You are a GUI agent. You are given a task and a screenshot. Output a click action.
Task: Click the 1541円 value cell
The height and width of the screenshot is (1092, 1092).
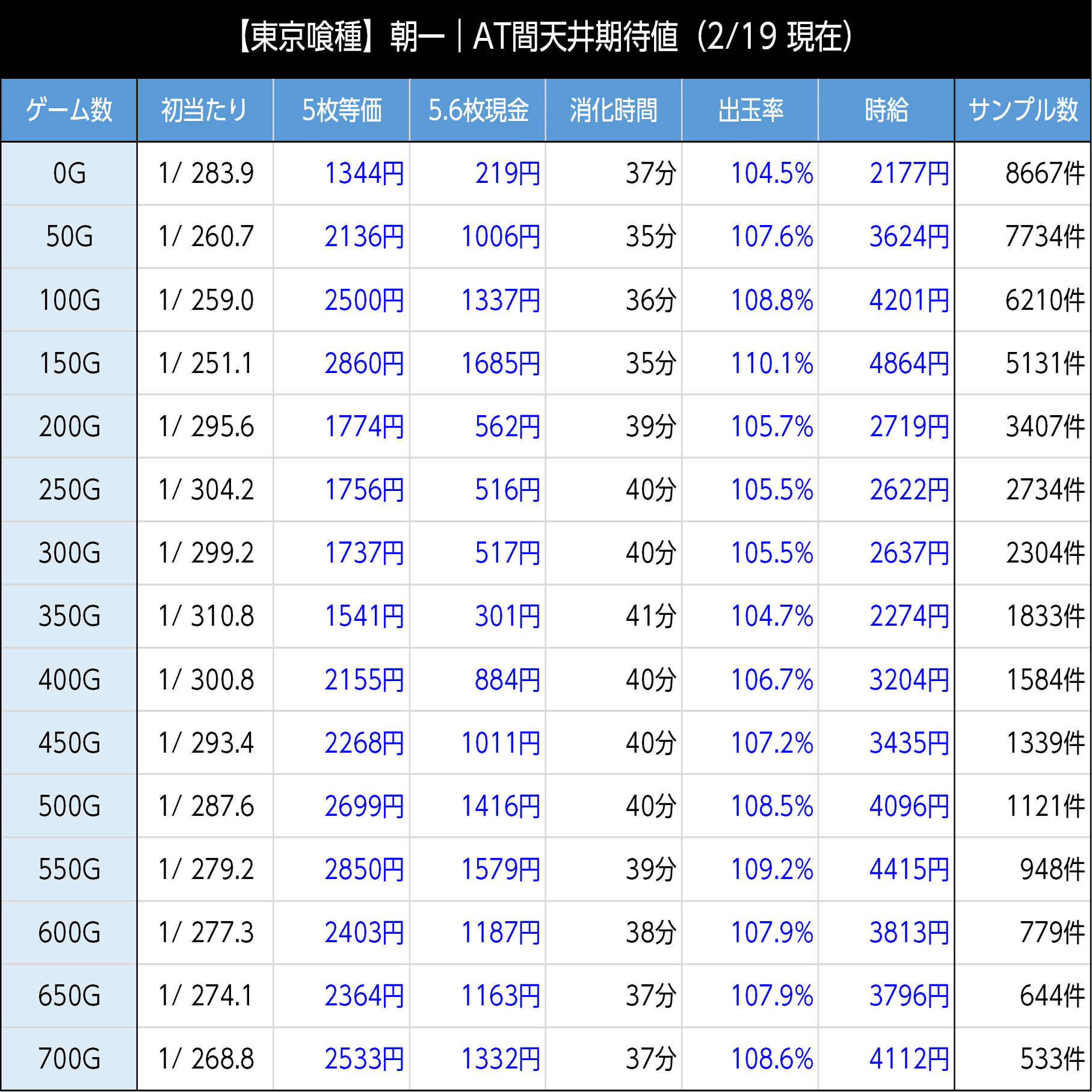click(x=342, y=616)
